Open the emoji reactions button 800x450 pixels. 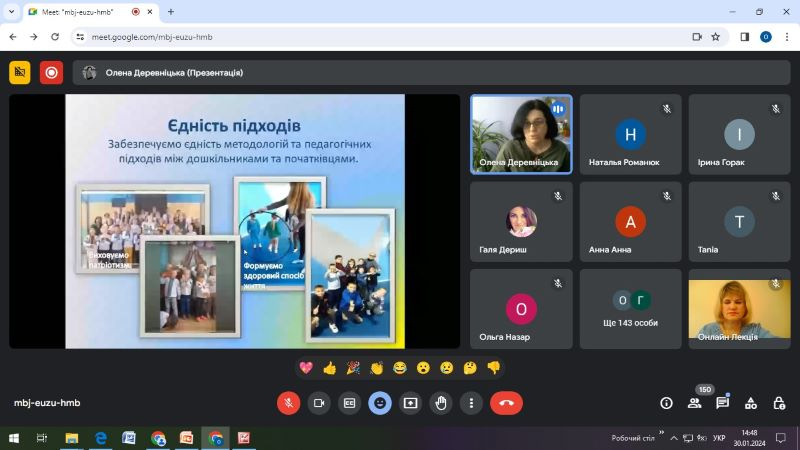click(x=380, y=403)
